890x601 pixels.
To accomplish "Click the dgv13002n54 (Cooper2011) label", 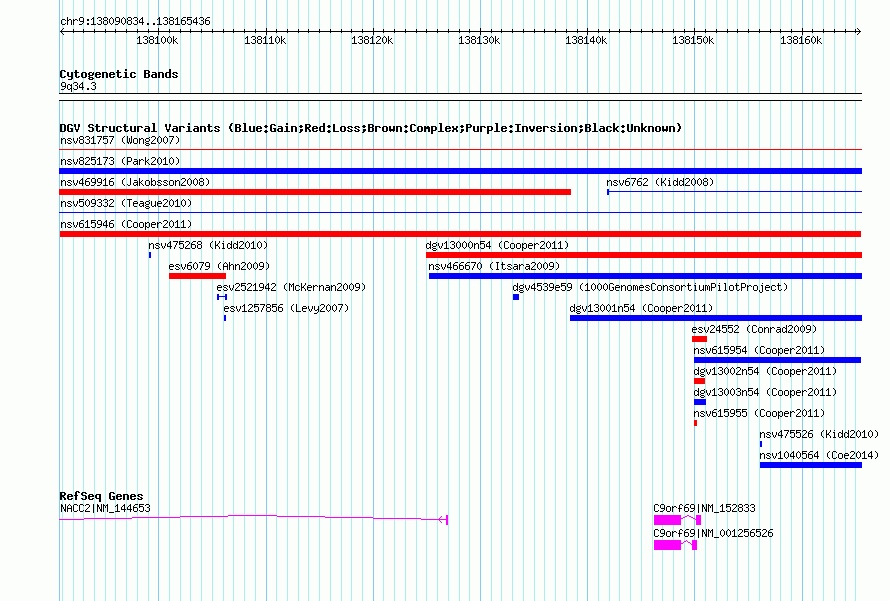I will 765,371.
